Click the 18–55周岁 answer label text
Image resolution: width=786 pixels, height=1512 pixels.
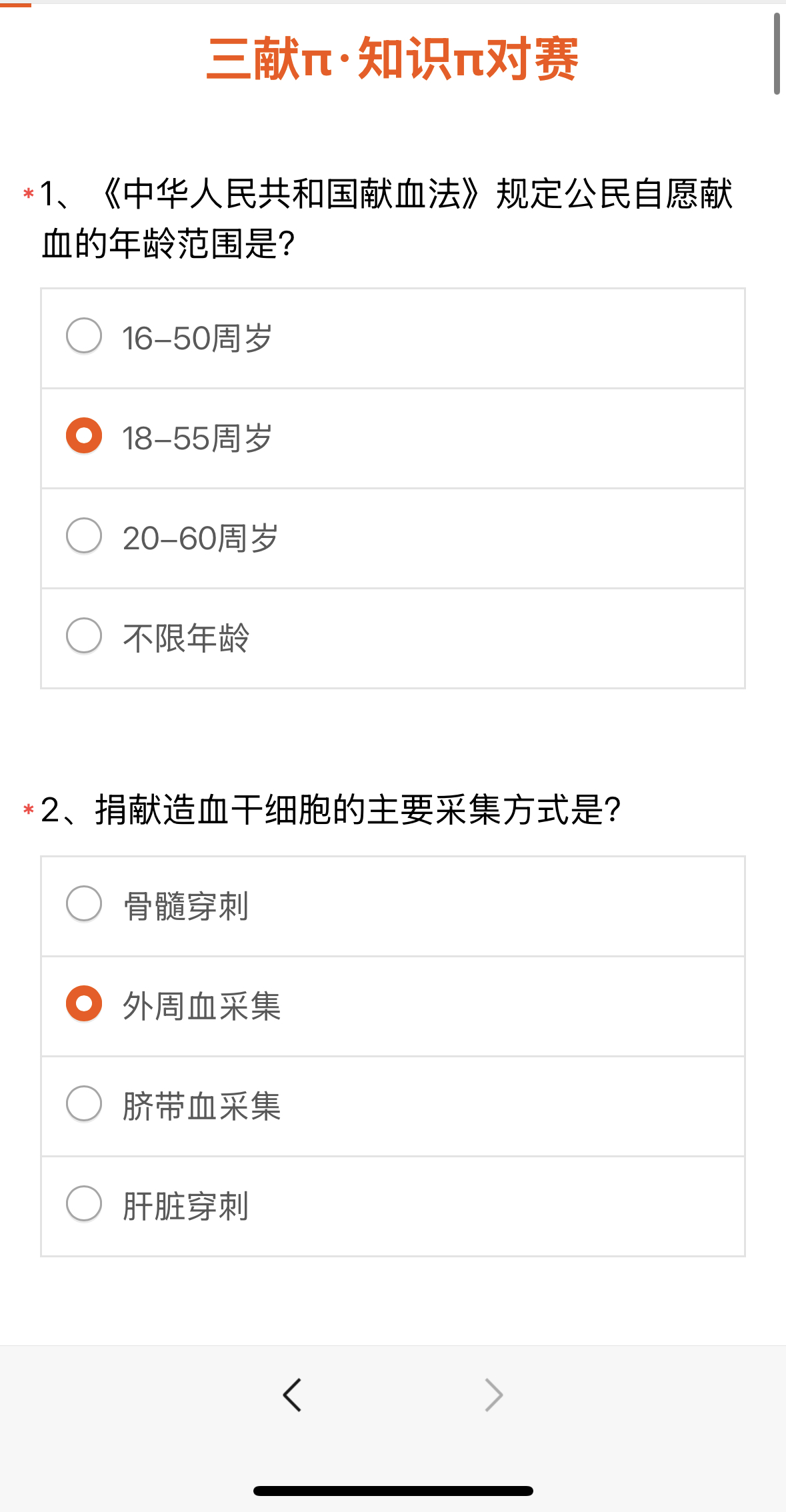coord(197,439)
